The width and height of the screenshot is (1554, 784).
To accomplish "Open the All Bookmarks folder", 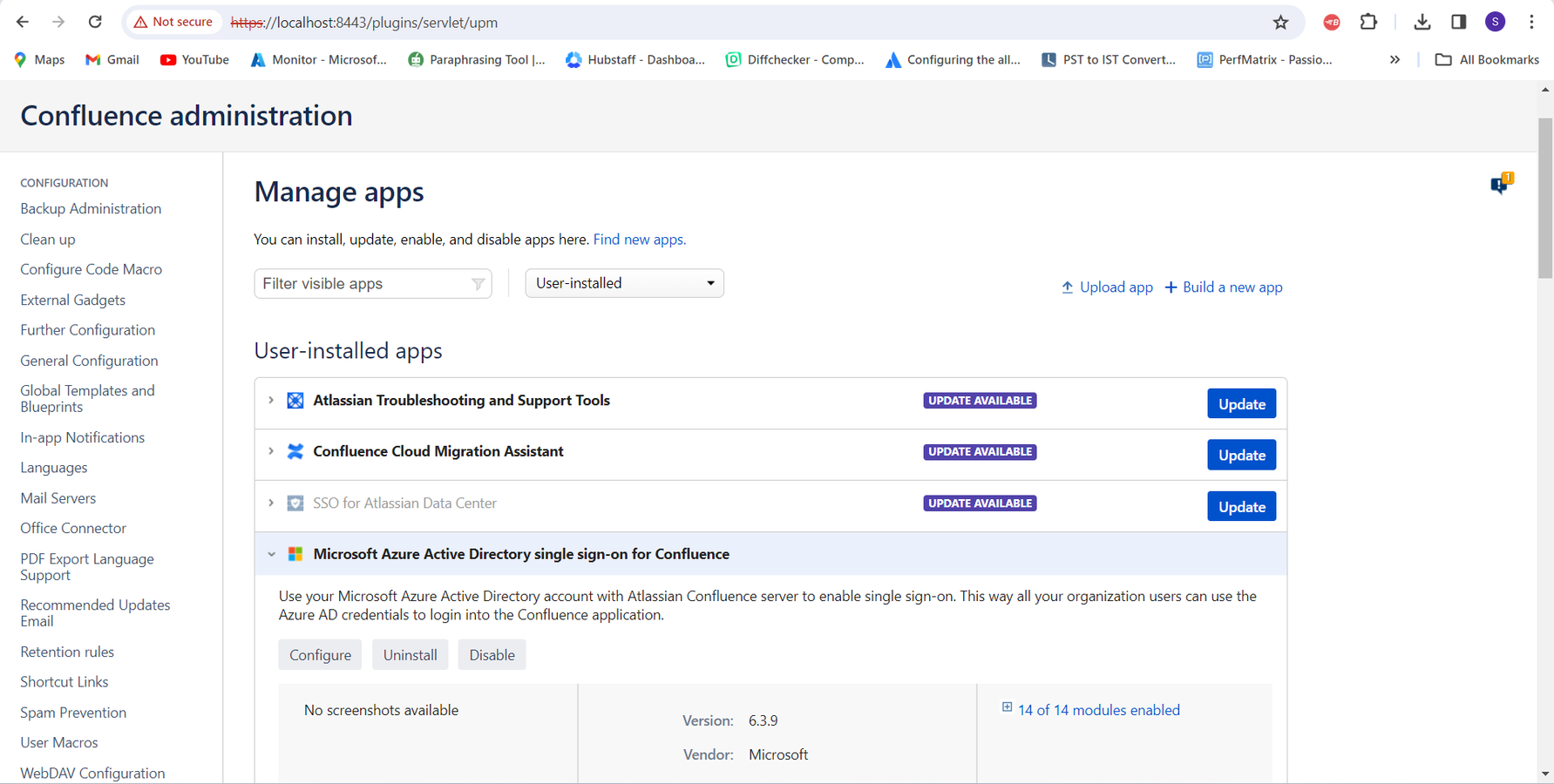I will pos(1487,59).
